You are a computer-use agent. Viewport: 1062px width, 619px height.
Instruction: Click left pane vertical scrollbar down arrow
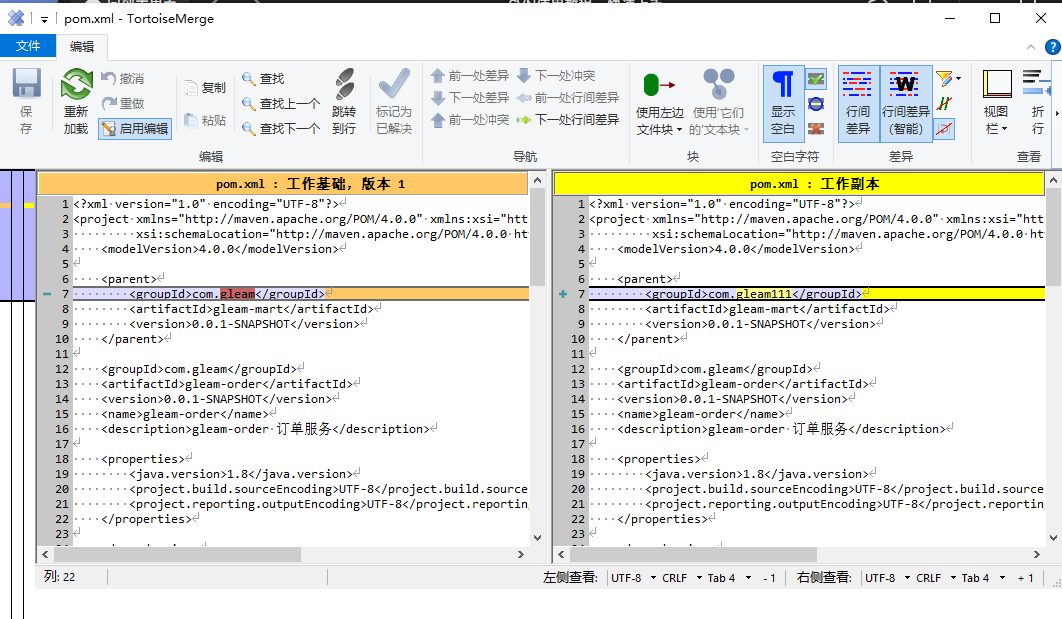tap(537, 538)
